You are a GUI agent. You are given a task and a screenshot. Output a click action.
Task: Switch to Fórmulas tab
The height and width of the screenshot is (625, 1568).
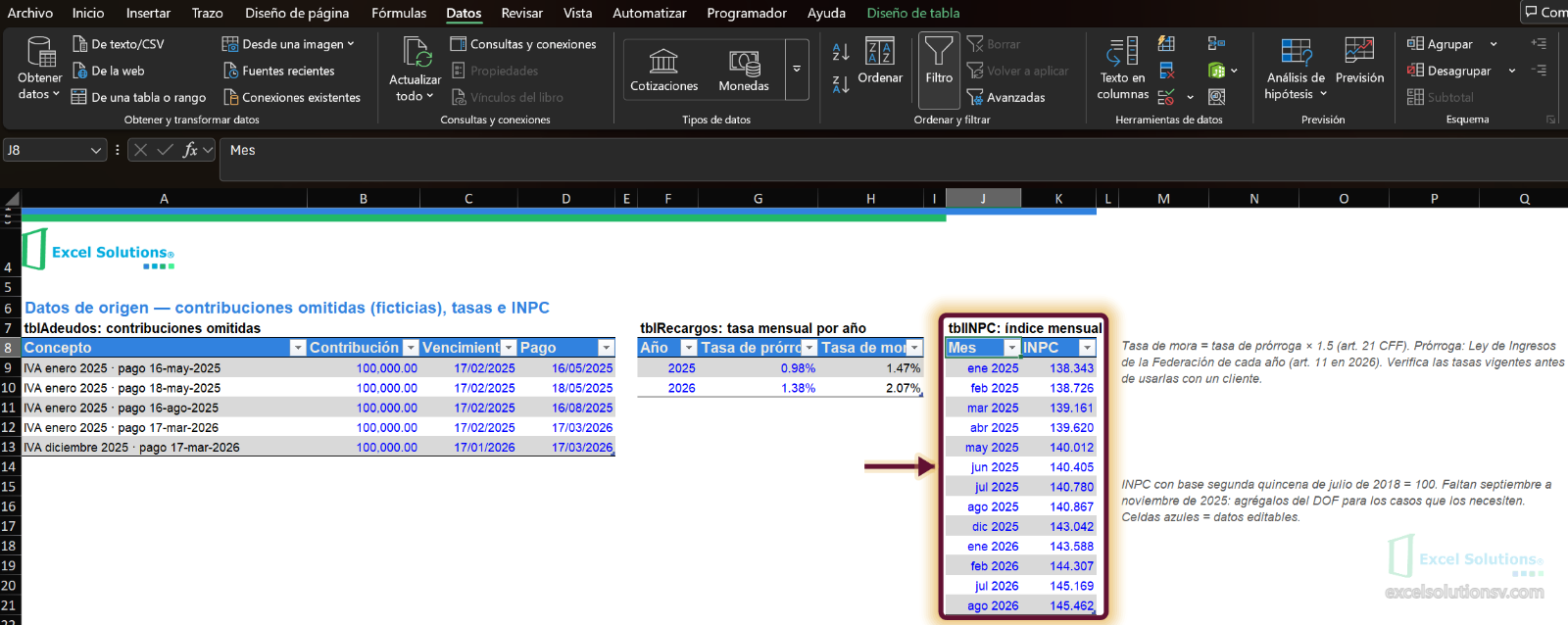(399, 13)
